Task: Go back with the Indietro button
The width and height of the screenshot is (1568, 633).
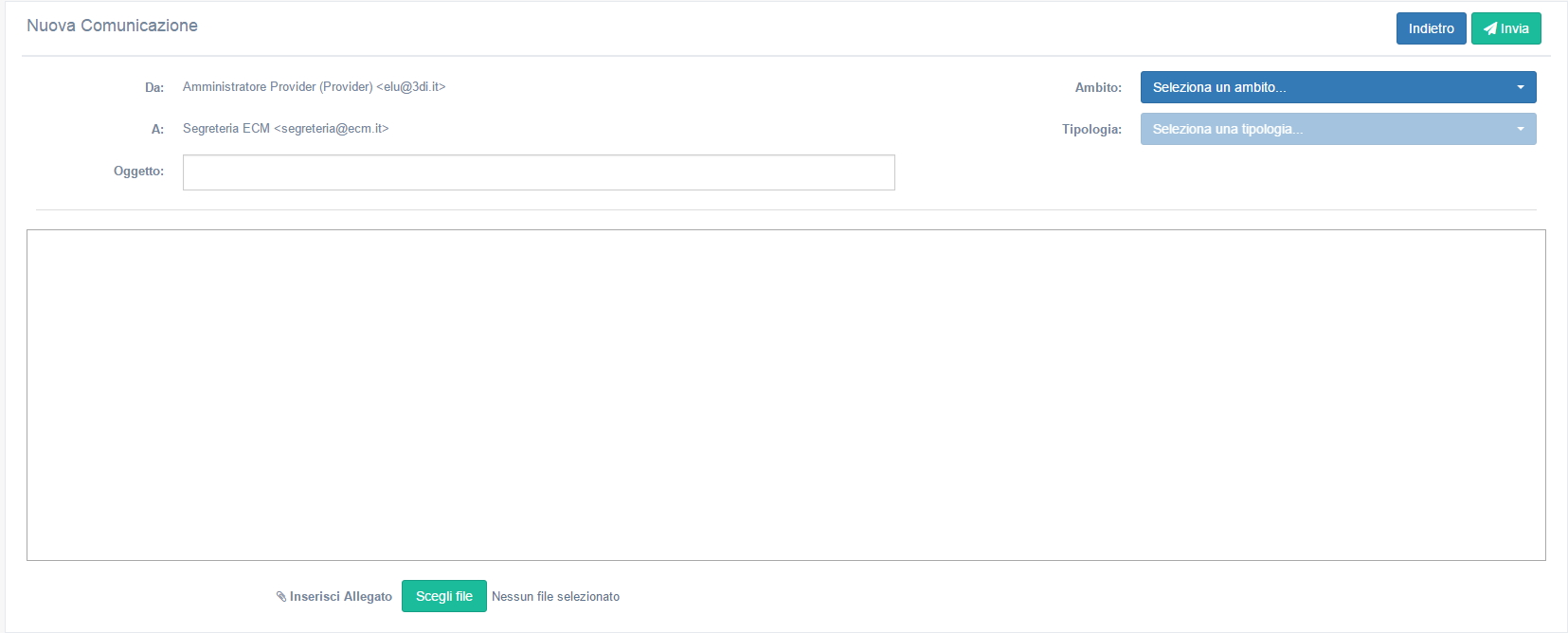Action: 1431,28
